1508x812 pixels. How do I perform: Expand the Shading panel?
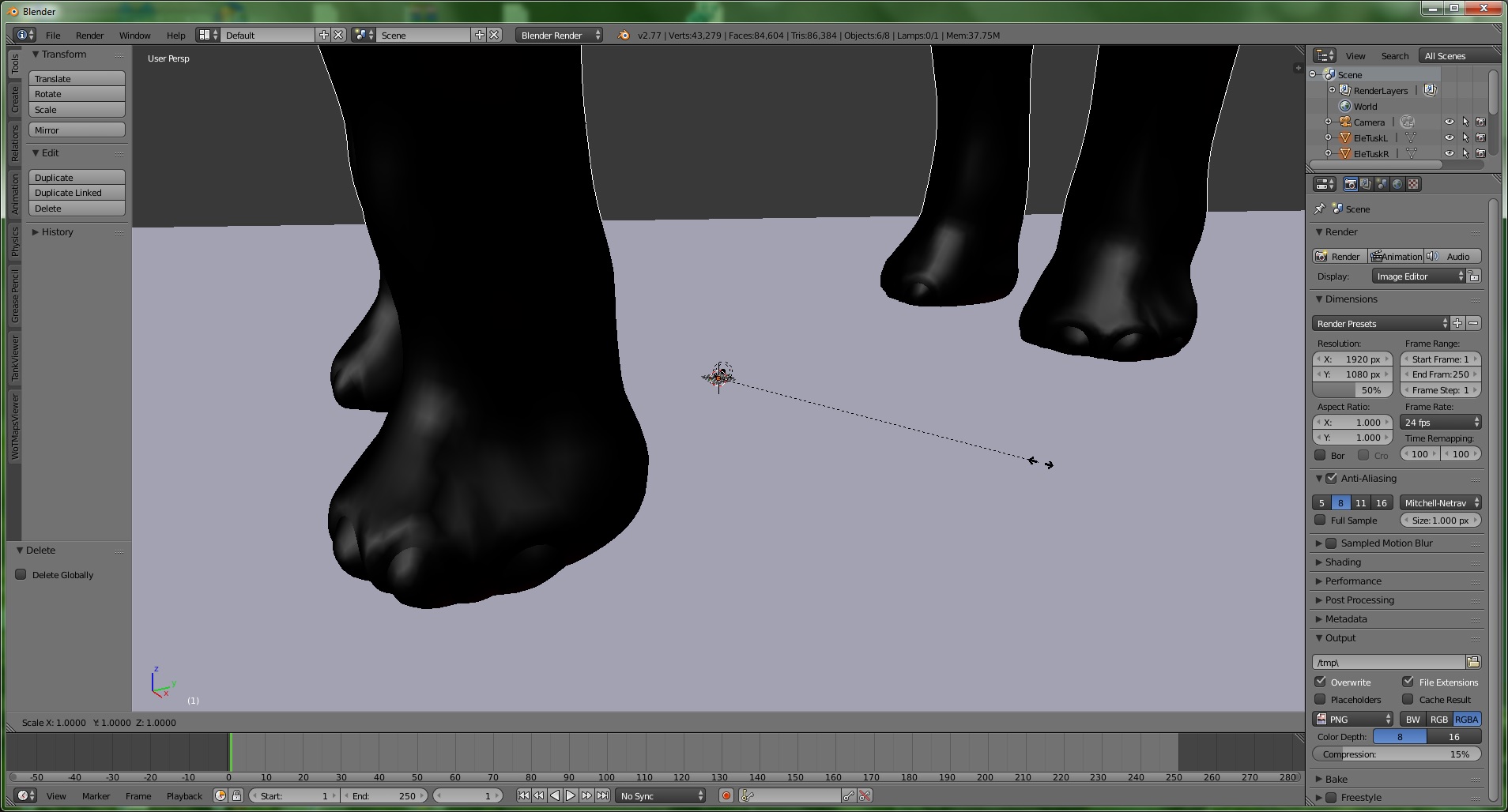click(1343, 562)
